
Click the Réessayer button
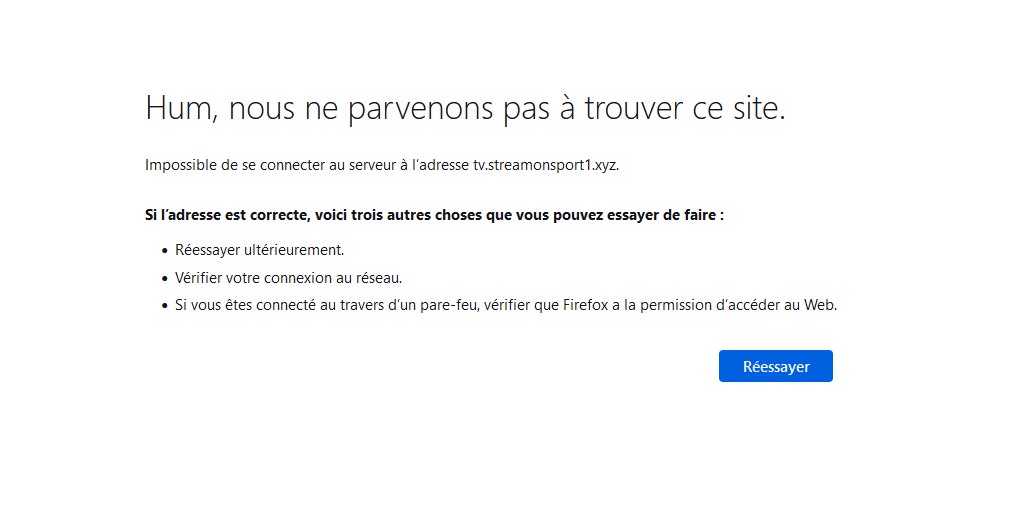coord(775,366)
